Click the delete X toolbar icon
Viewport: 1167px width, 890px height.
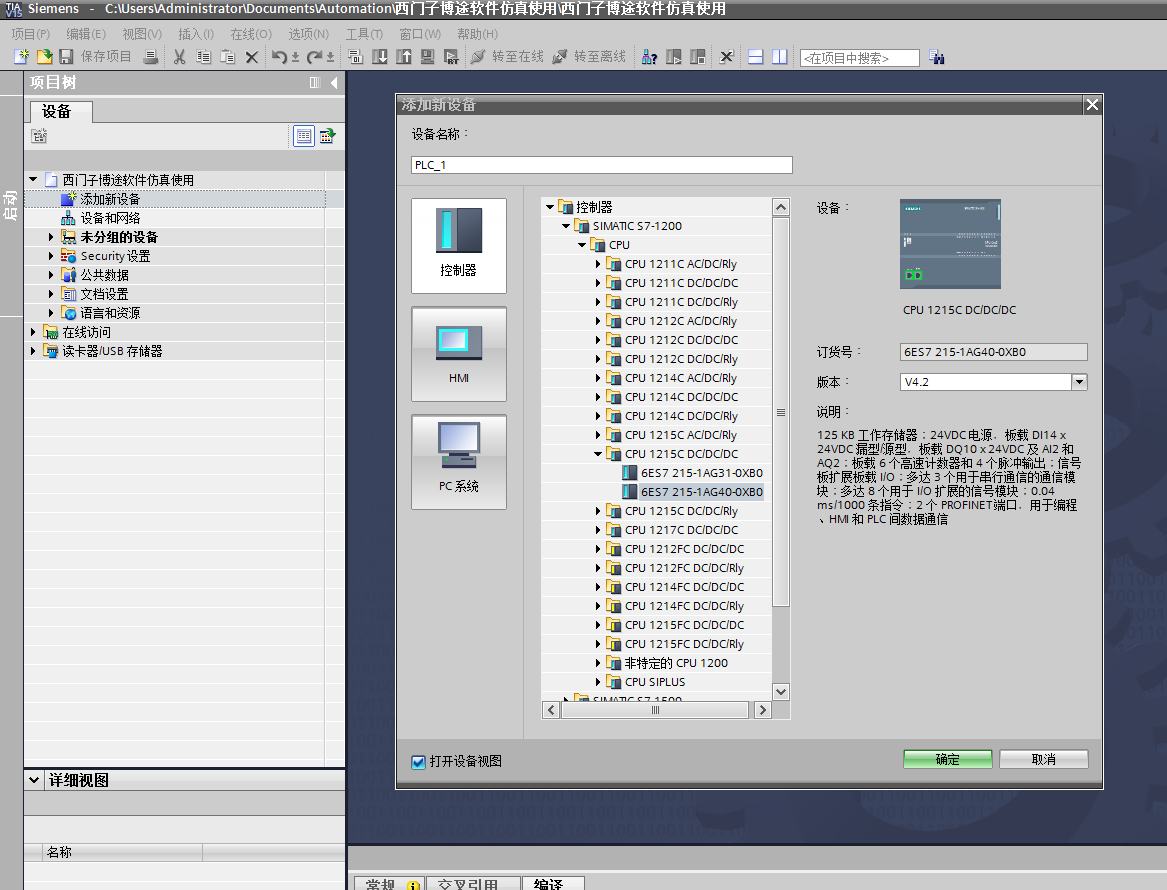pyautogui.click(x=252, y=57)
